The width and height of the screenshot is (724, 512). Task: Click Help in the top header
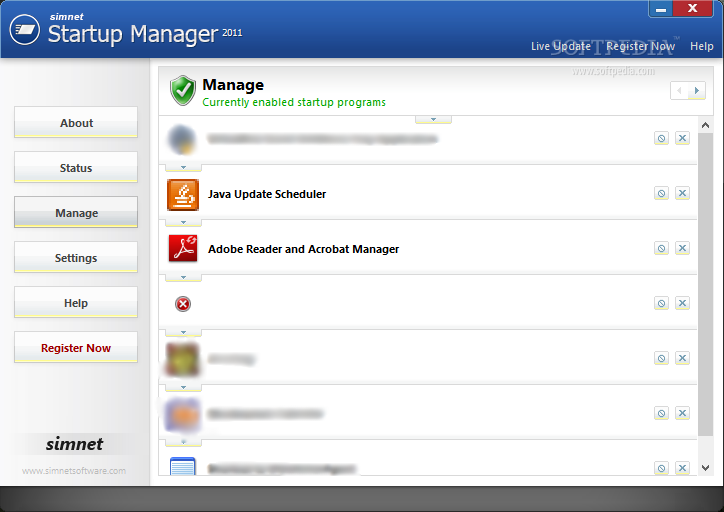[x=701, y=46]
